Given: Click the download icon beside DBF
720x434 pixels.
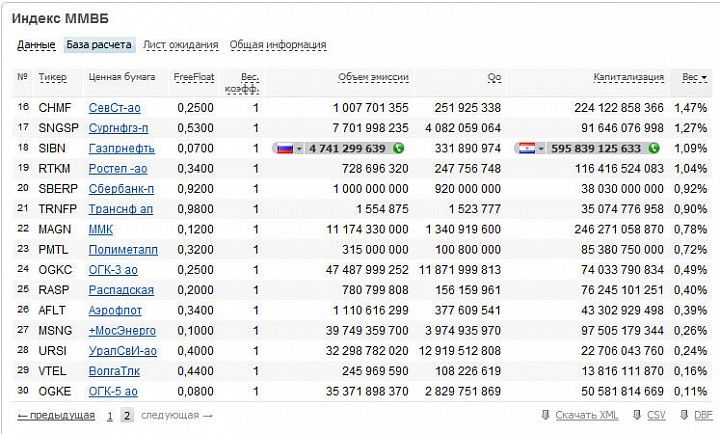Looking at the screenshot, I should coord(684,415).
